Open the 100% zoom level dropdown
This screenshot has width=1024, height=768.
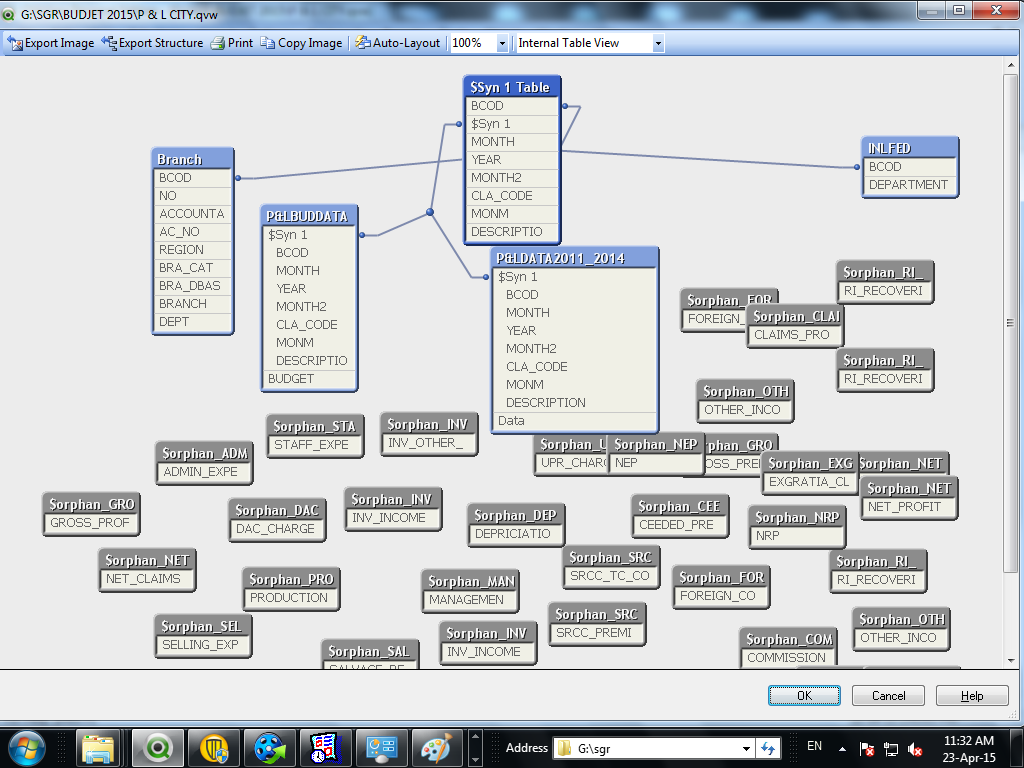click(x=502, y=43)
